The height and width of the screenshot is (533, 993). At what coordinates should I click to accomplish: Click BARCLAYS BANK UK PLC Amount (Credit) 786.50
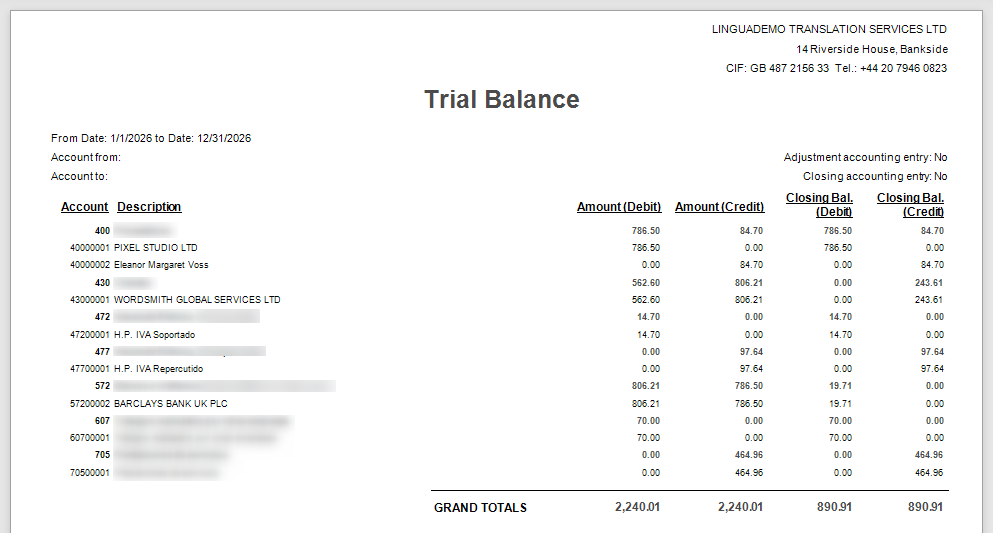[749, 403]
